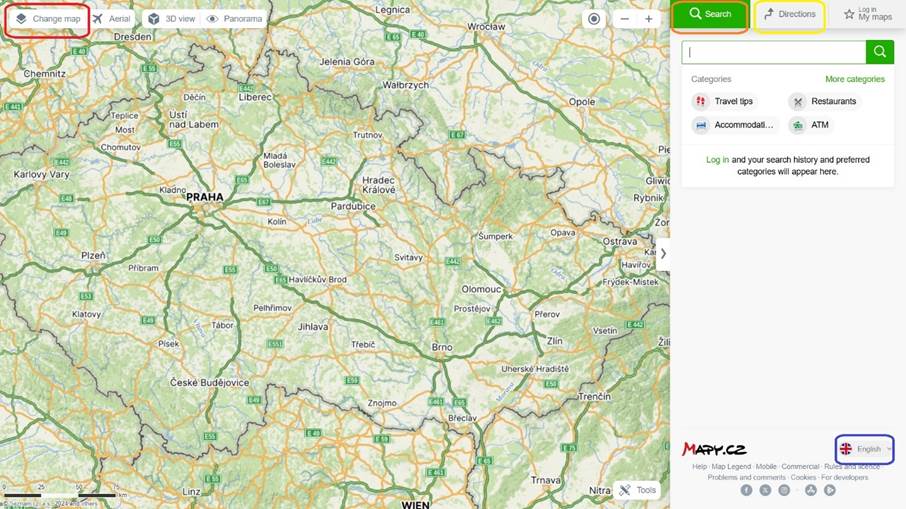Select the Restaurants category icon

797,101
